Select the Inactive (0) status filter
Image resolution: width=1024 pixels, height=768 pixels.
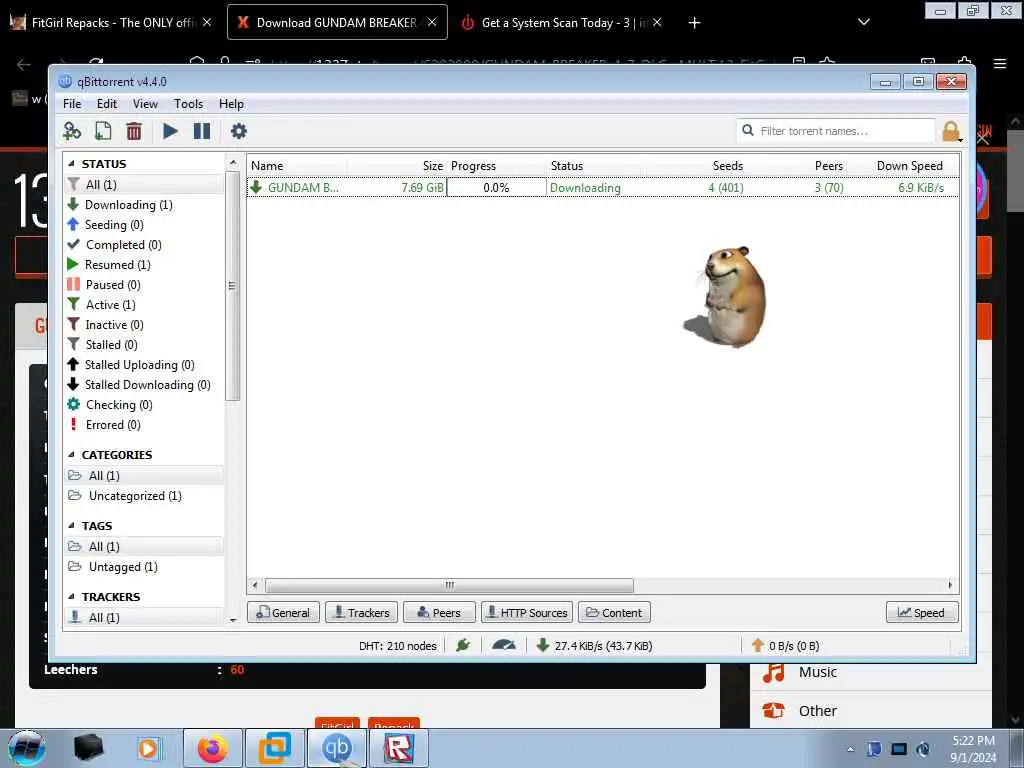coord(144,325)
